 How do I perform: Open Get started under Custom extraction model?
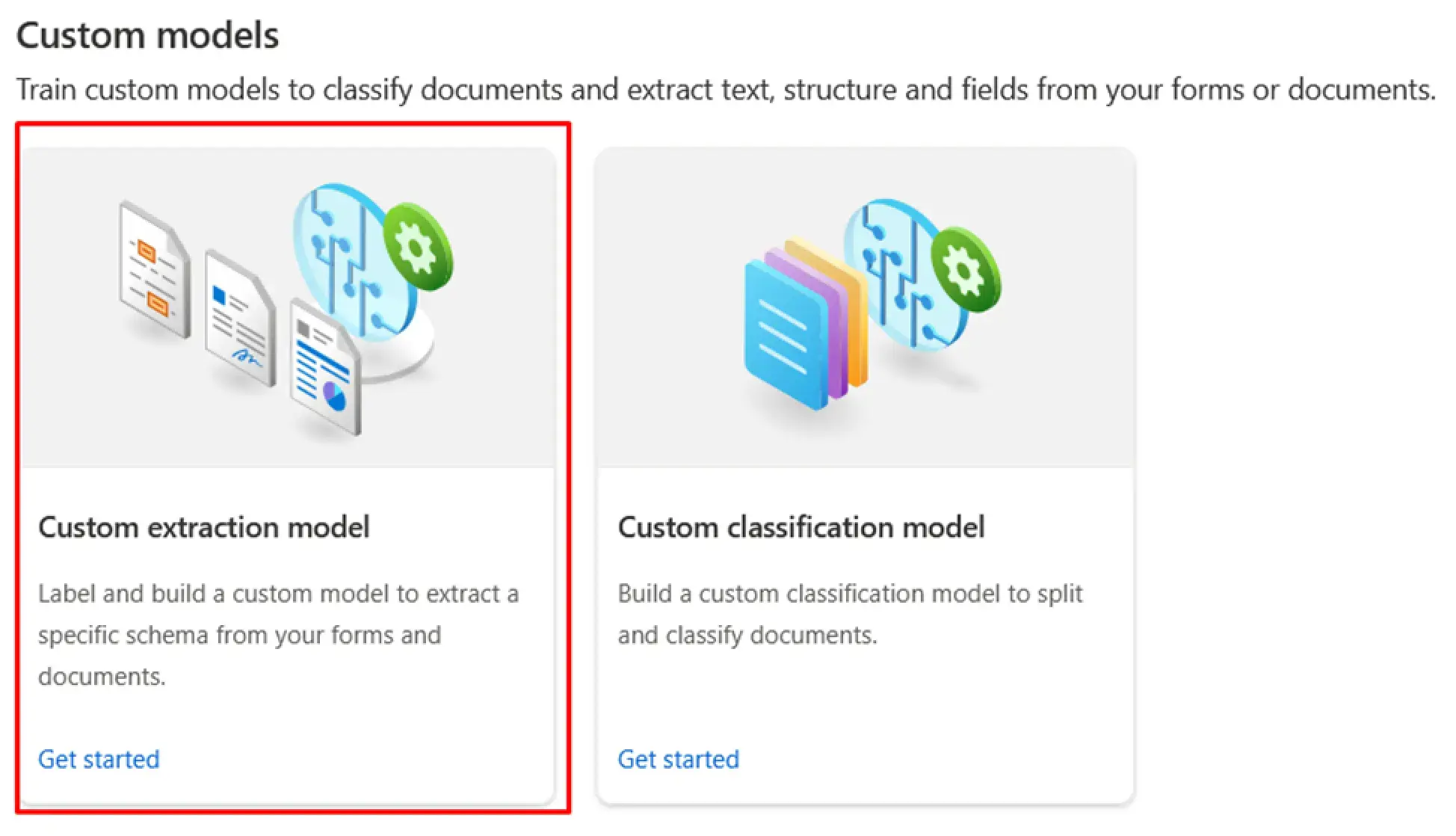(99, 759)
